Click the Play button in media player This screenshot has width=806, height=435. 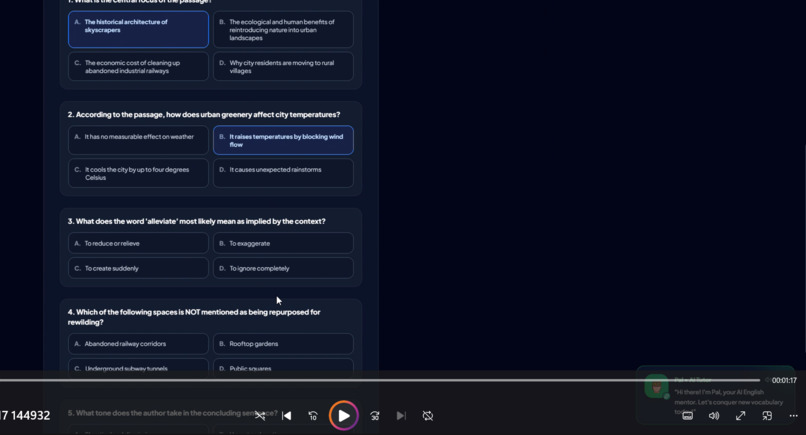click(343, 415)
